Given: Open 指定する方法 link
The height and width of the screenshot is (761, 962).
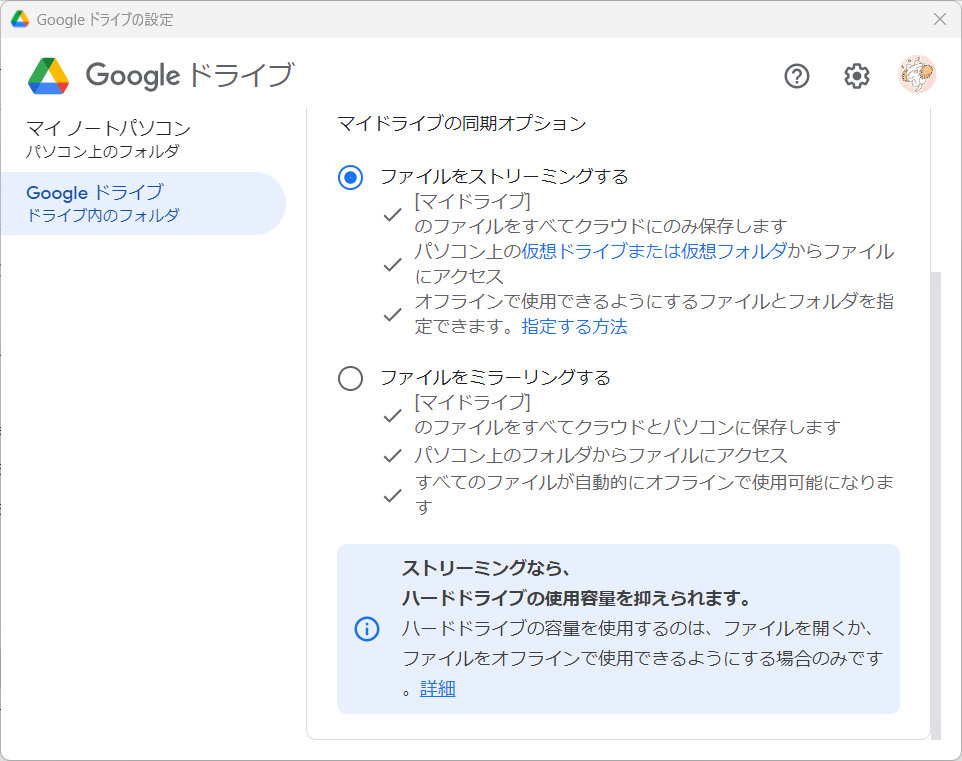Looking at the screenshot, I should pos(574,326).
